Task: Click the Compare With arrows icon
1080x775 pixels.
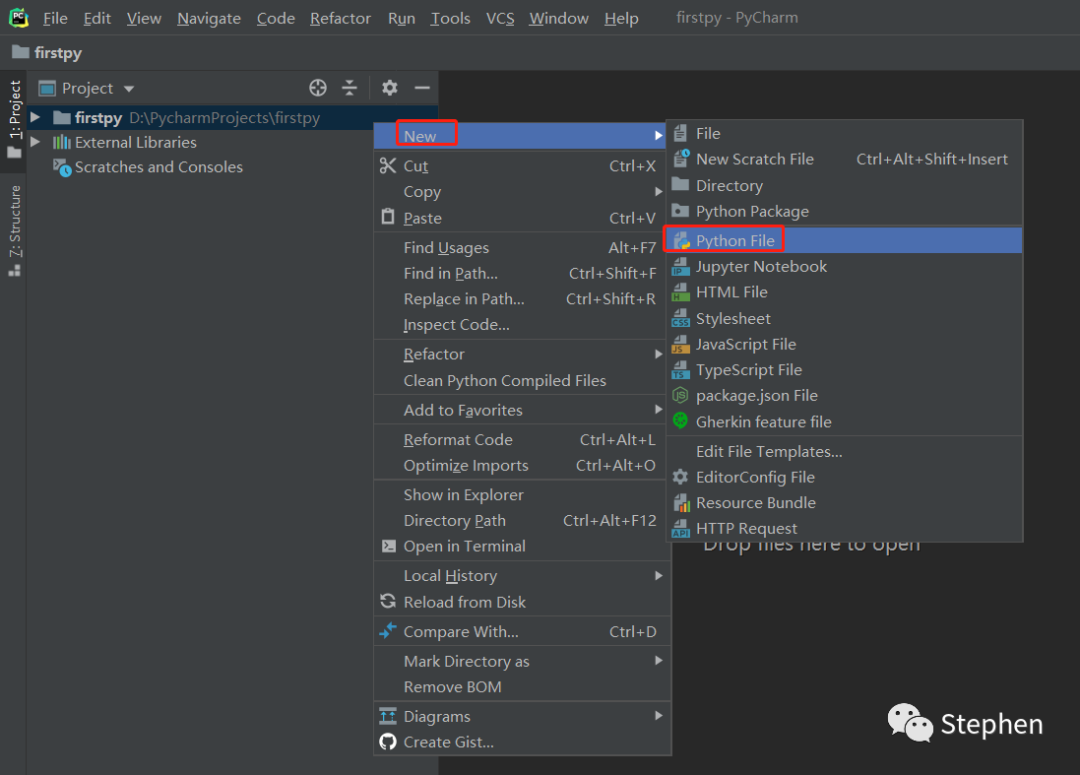Action: point(388,630)
